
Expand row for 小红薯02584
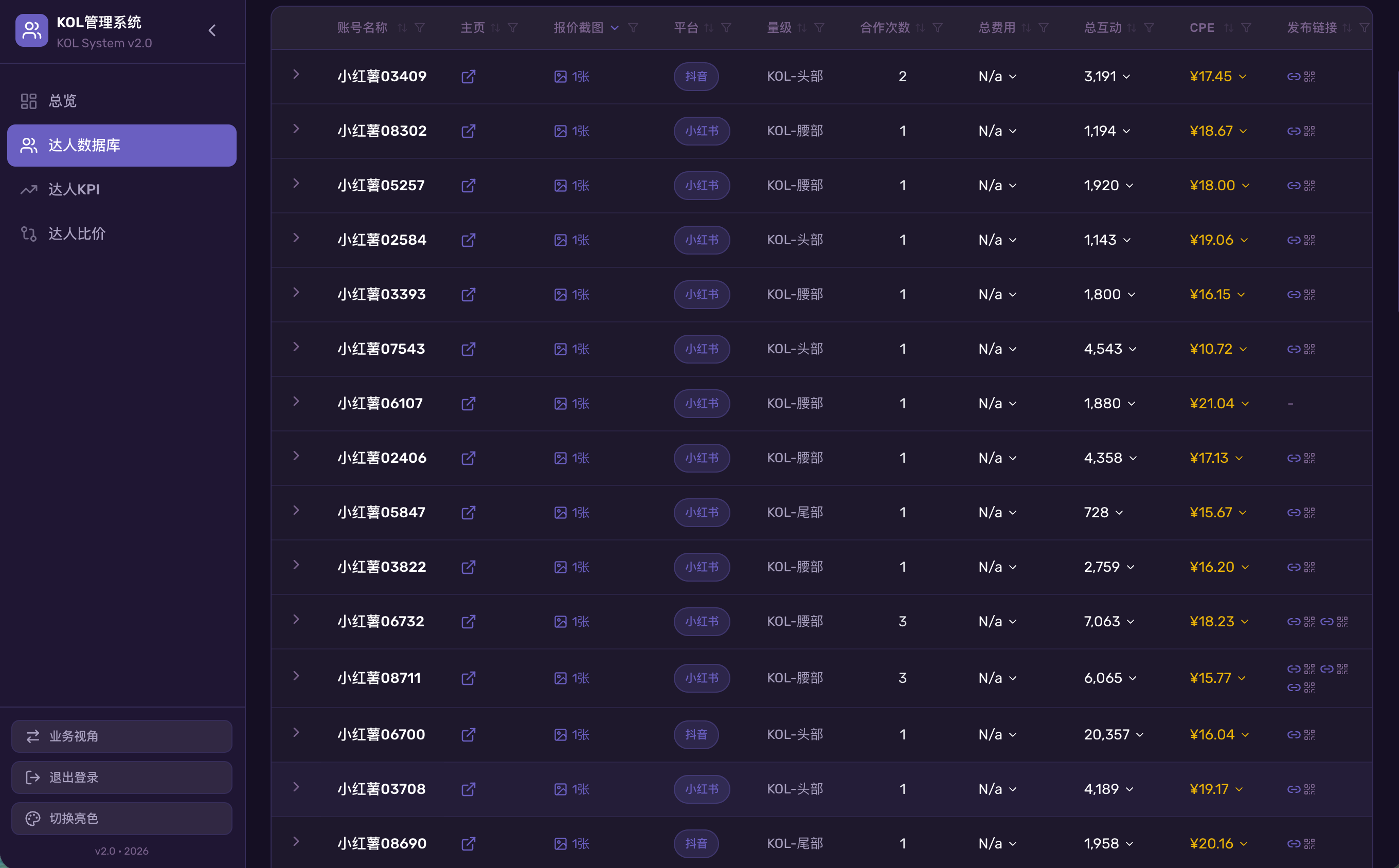(296, 238)
